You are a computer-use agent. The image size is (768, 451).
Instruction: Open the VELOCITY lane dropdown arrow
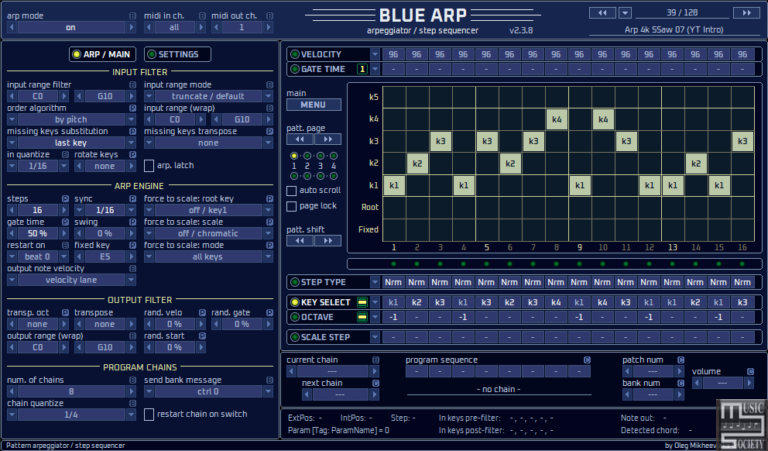375,54
